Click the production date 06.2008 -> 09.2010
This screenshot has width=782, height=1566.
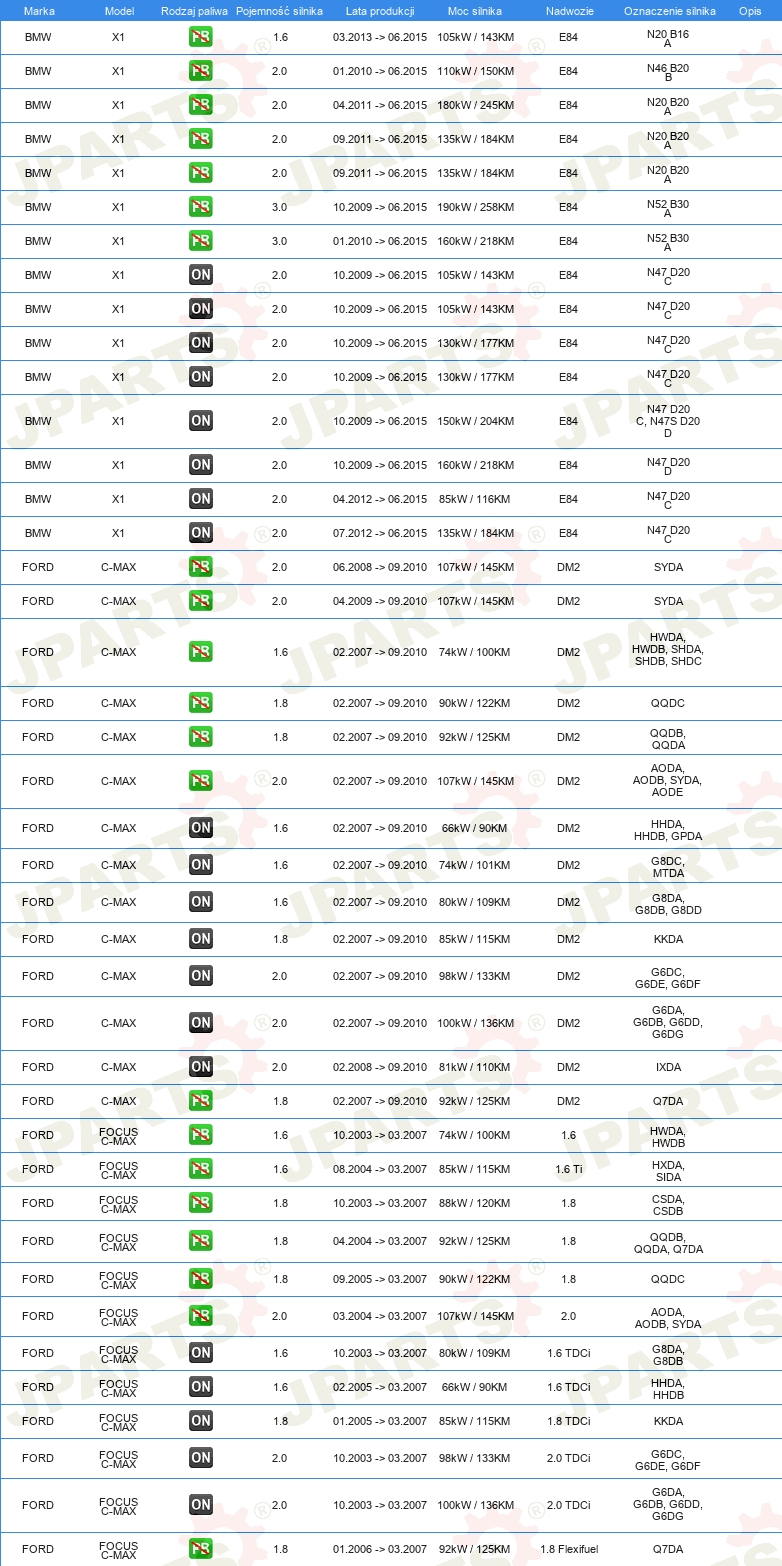[380, 567]
